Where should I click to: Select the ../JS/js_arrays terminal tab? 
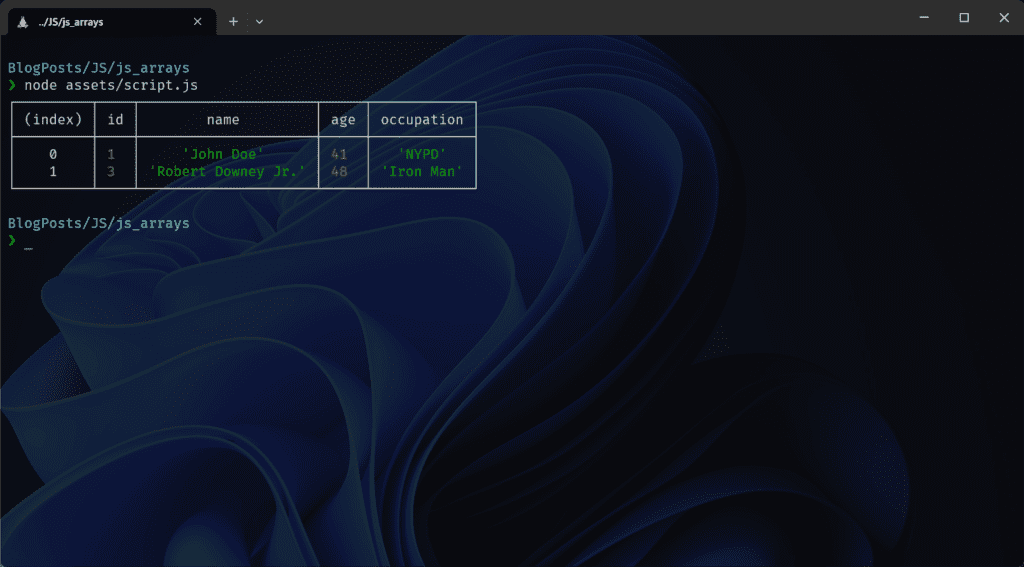pos(112,22)
